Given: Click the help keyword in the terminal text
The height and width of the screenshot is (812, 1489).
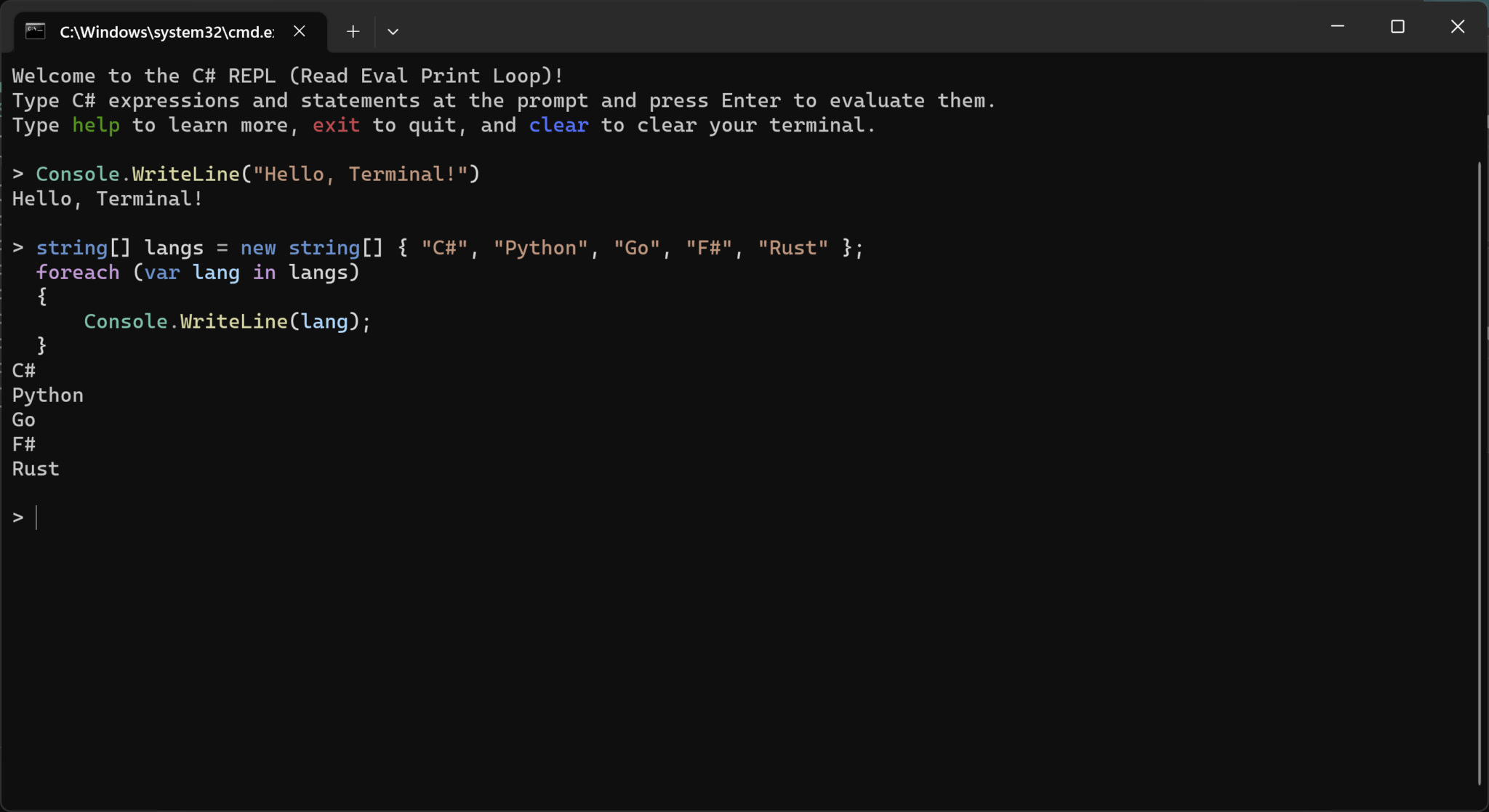Looking at the screenshot, I should coord(95,125).
